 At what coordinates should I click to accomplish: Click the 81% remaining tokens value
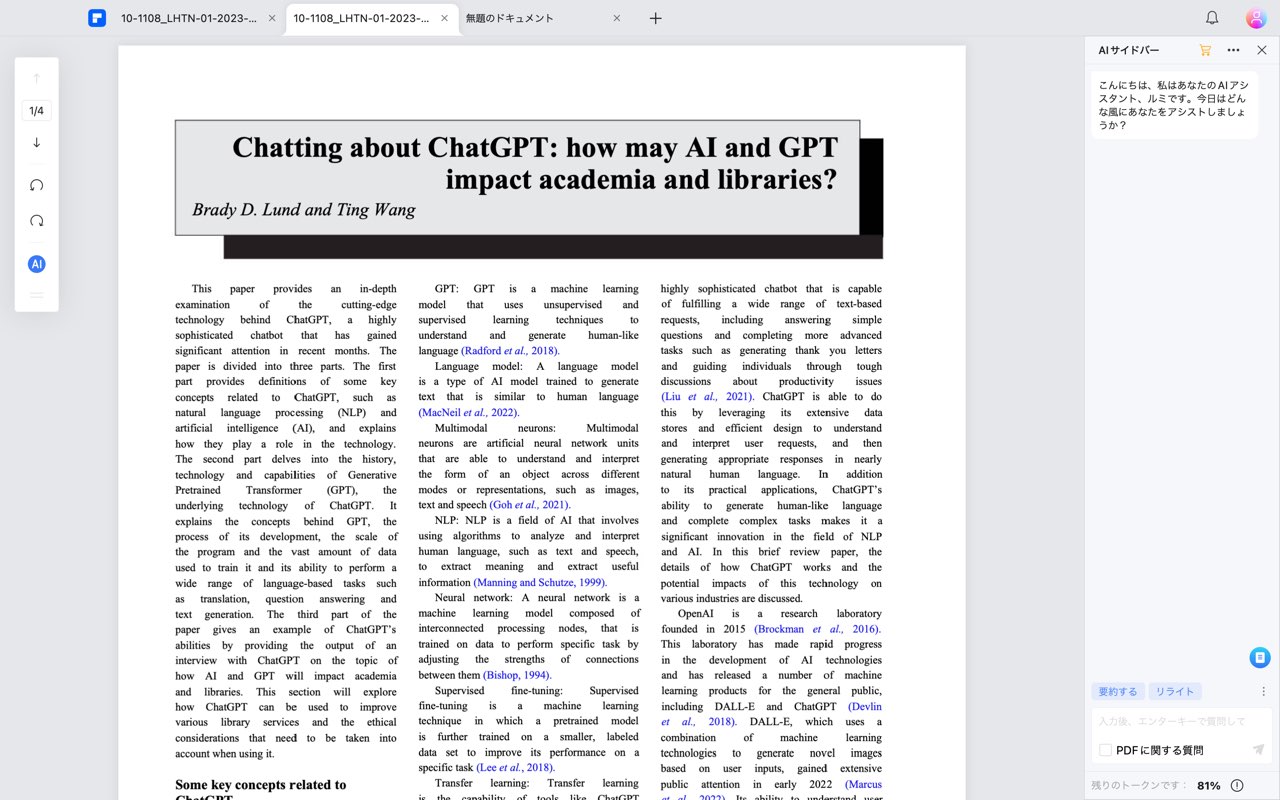tap(1208, 786)
